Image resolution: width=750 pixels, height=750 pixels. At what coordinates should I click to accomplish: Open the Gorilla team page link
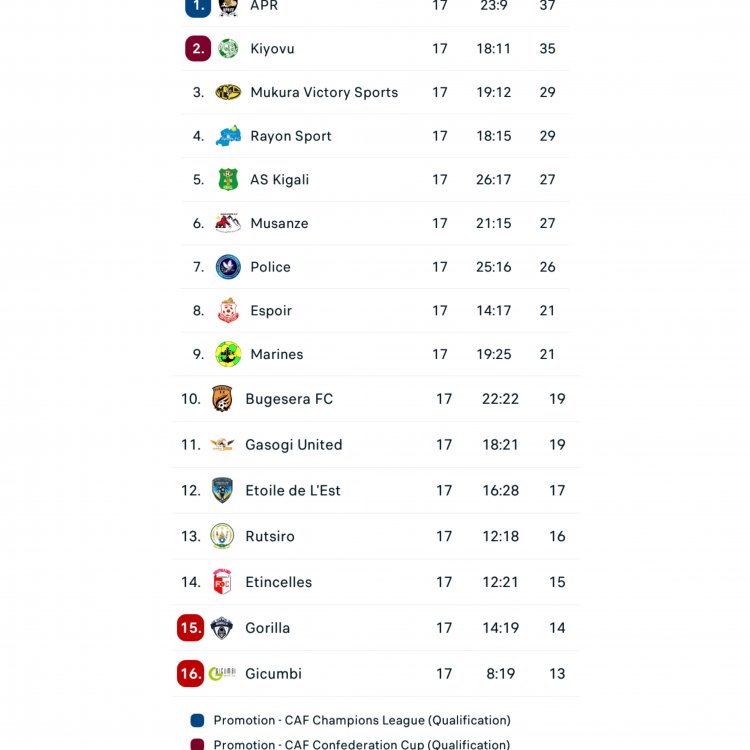(267, 628)
